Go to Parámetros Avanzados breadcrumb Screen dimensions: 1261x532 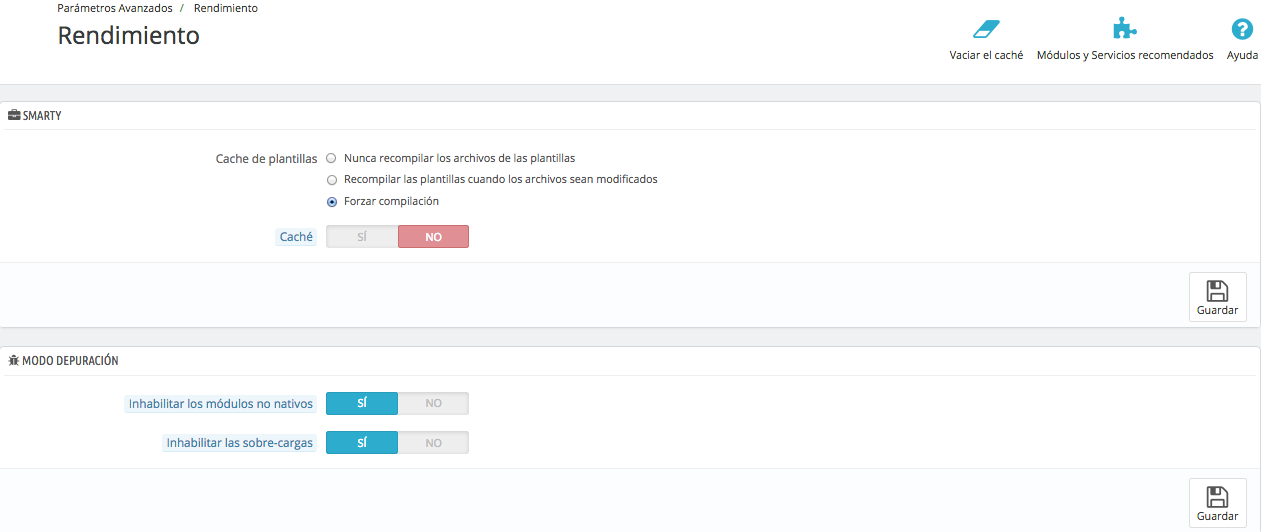click(x=113, y=8)
